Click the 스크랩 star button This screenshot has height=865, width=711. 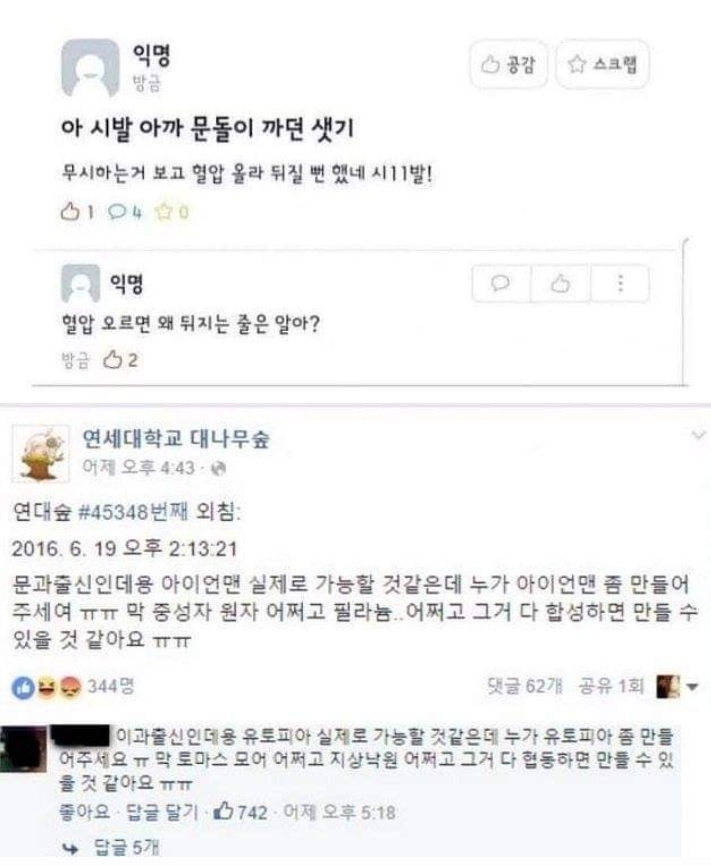[602, 65]
